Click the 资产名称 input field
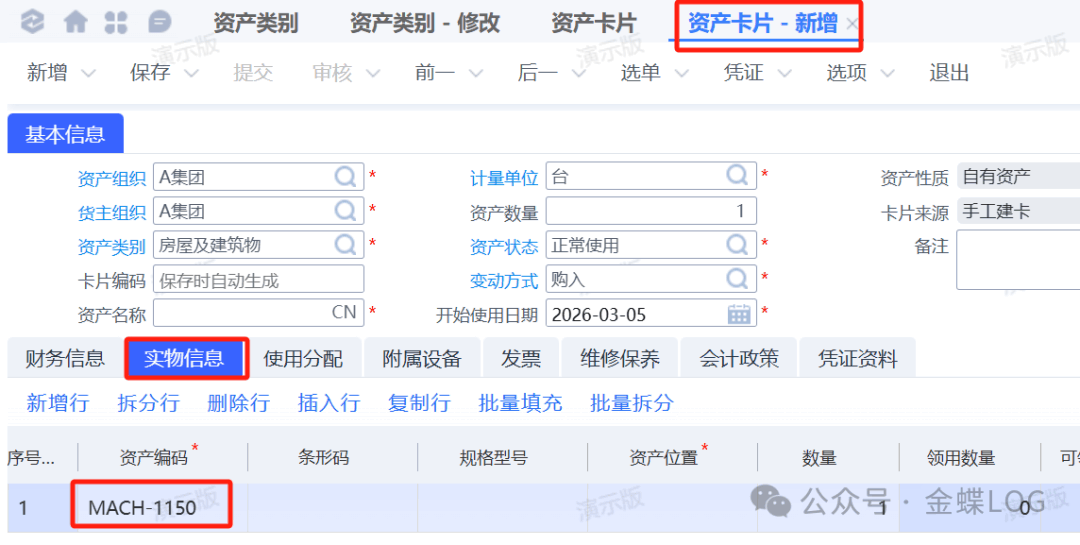The image size is (1080, 545). 240,313
